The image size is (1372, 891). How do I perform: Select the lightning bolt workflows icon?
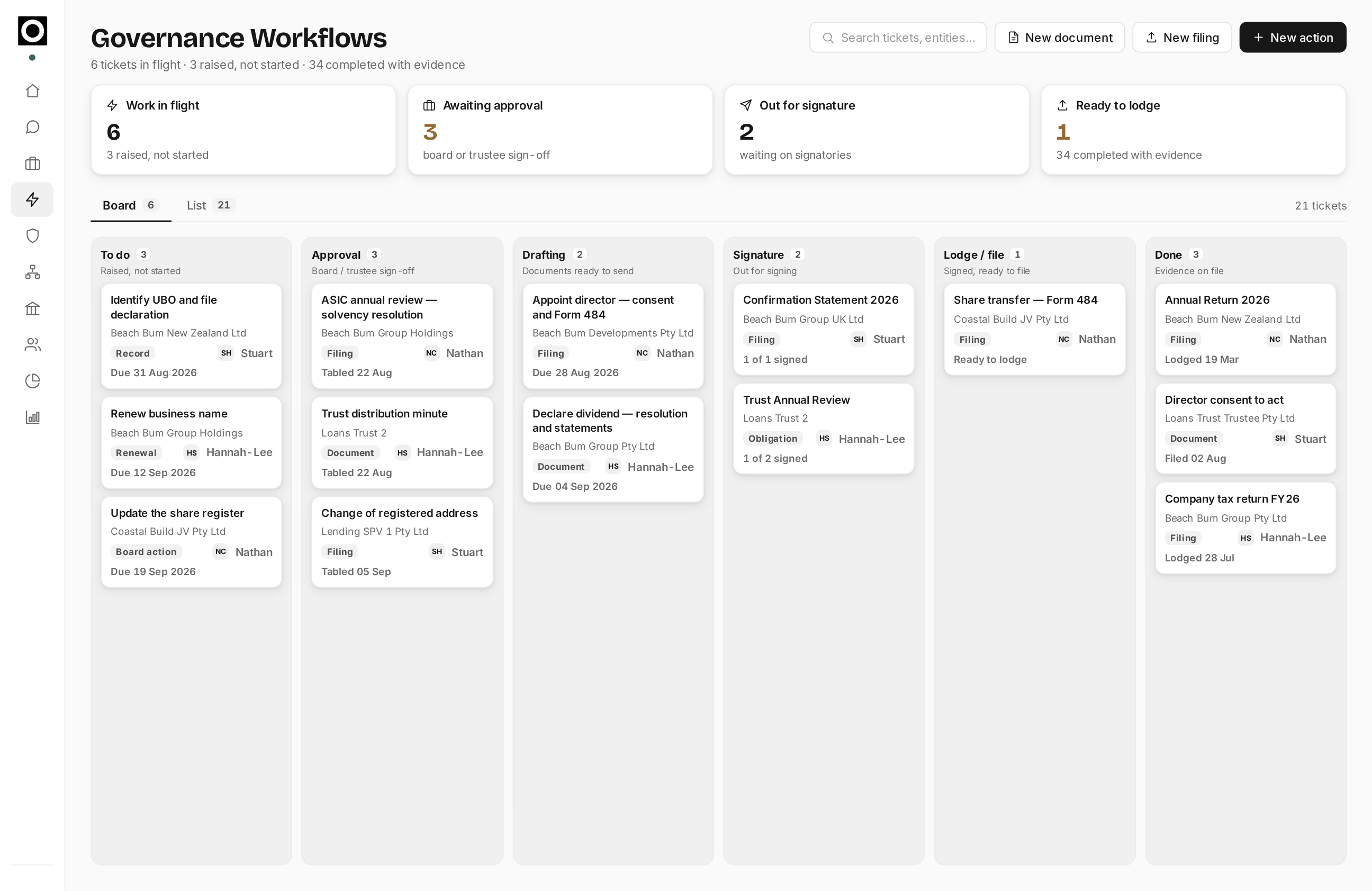tap(32, 199)
